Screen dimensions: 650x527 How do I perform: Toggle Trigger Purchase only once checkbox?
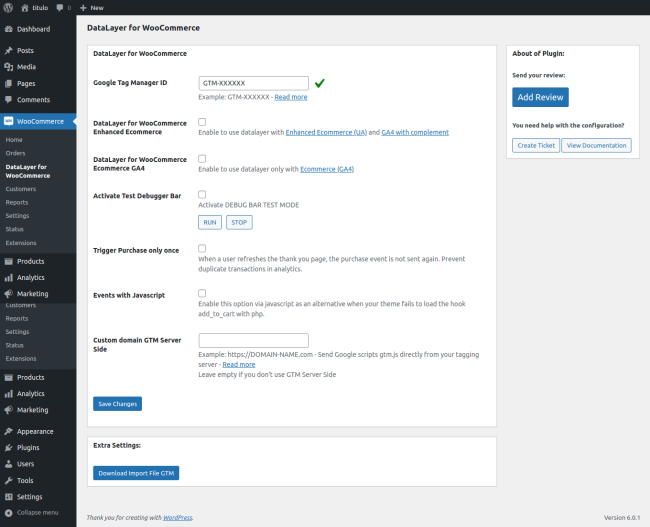pos(202,248)
